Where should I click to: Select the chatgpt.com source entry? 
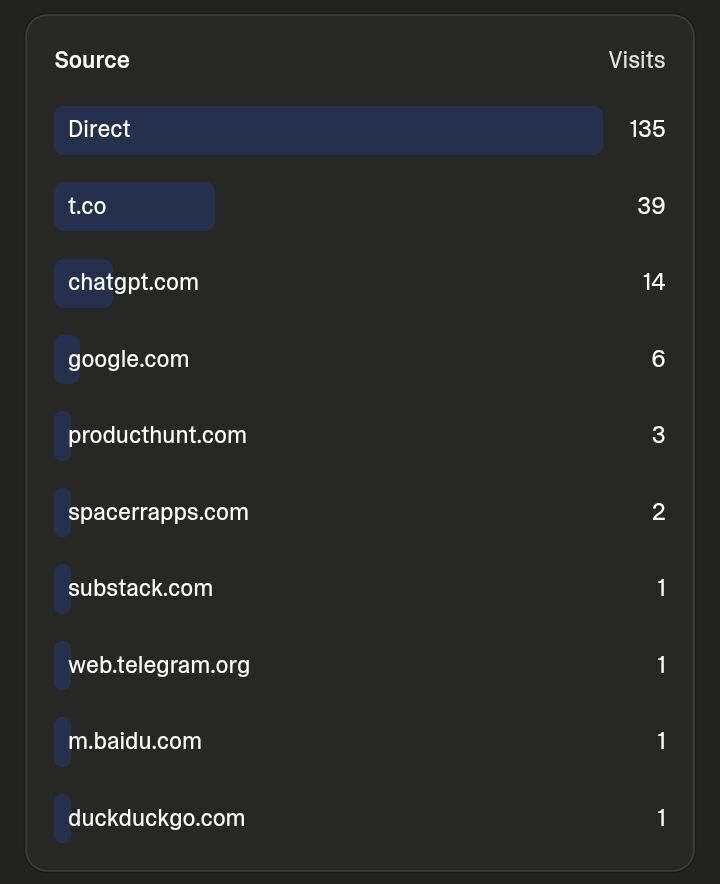point(360,283)
